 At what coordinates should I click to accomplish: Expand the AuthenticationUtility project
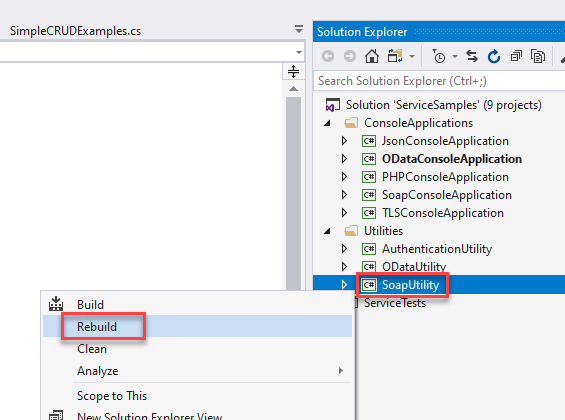344,249
